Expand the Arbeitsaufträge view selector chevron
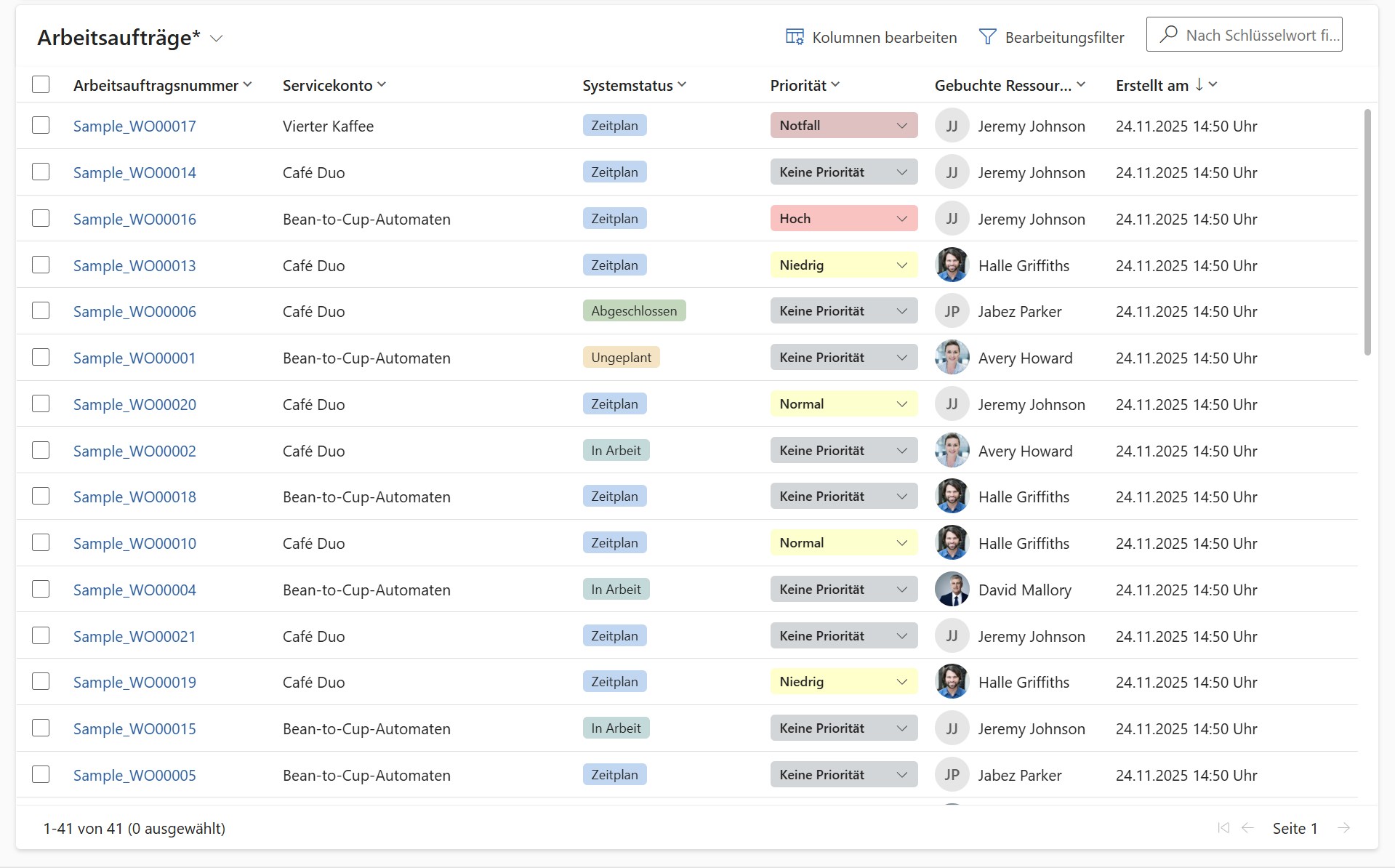Screen dimensions: 1395x868 pyautogui.click(x=216, y=39)
